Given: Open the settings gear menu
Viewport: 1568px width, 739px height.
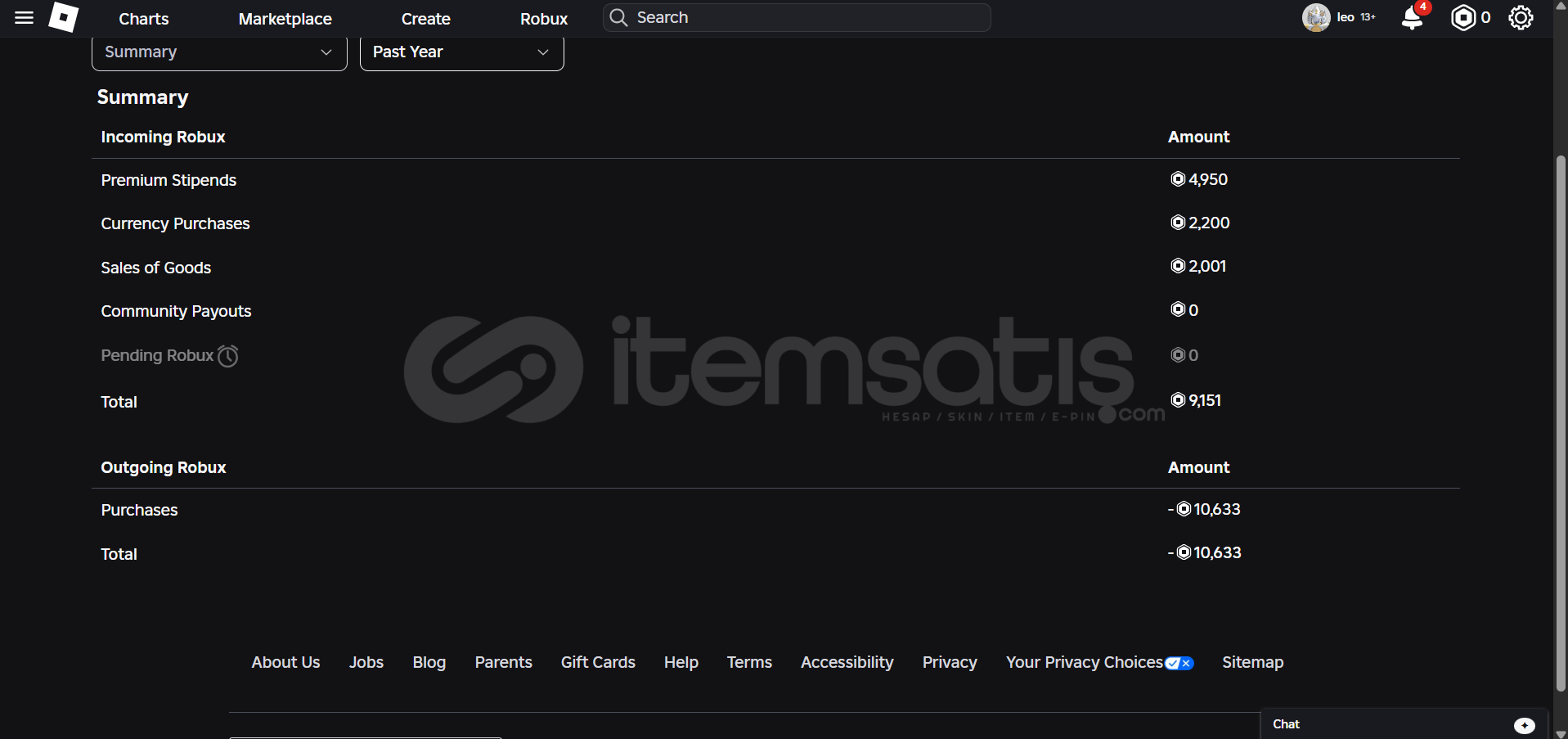Looking at the screenshot, I should [x=1521, y=18].
